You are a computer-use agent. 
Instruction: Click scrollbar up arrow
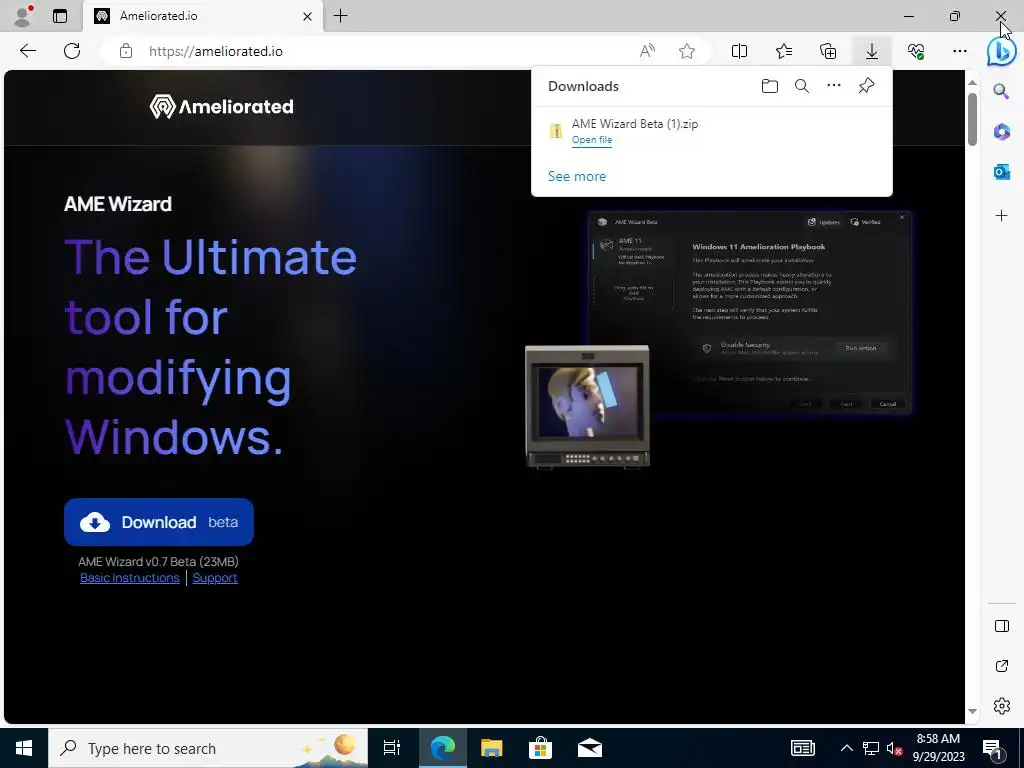pos(972,82)
